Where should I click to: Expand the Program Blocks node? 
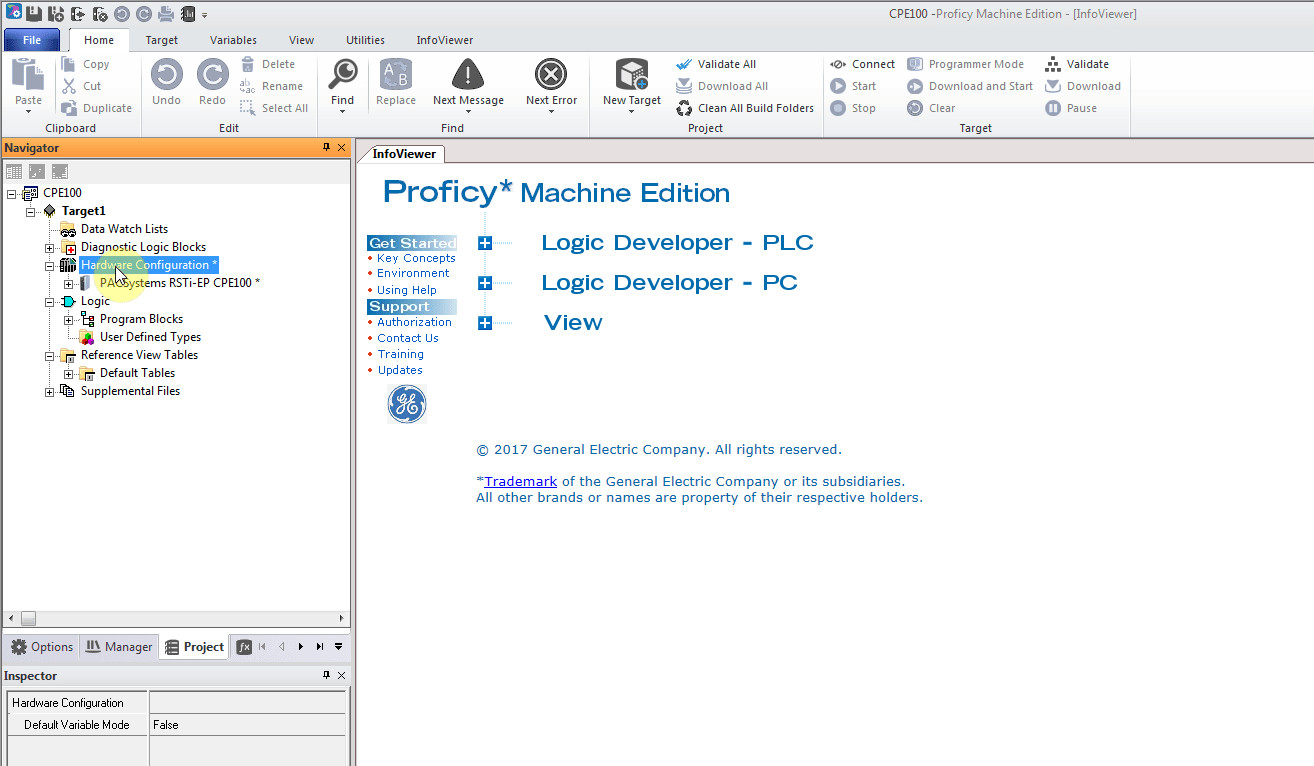(x=69, y=320)
